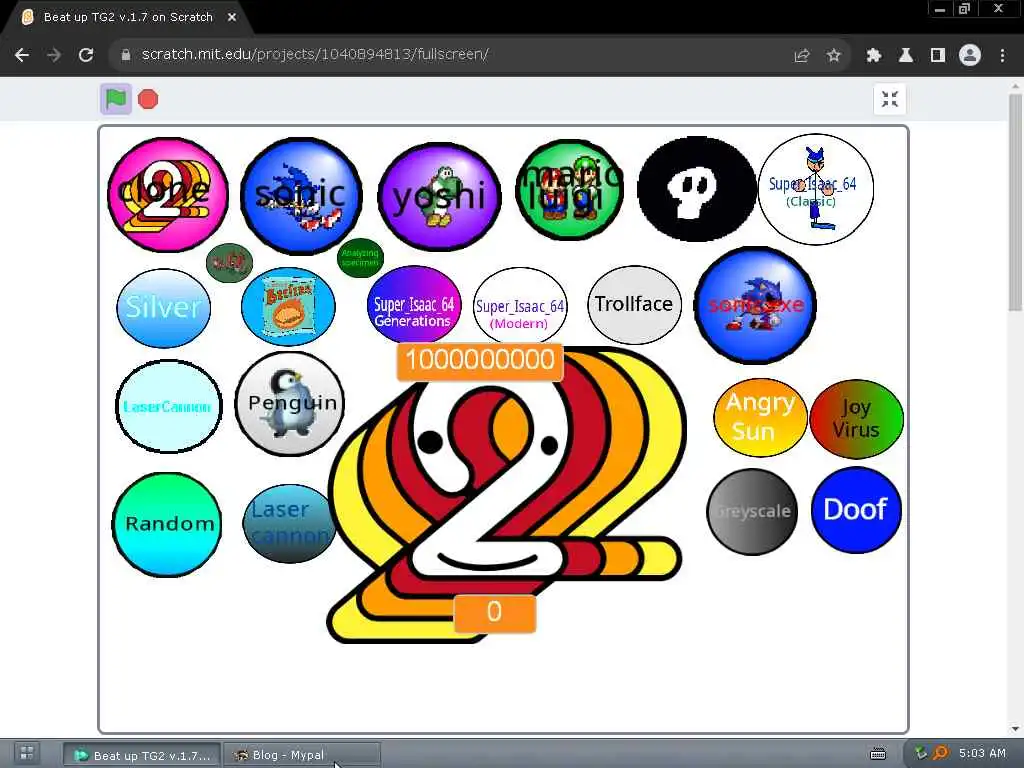Click the small dark green circle near clone
Image resolution: width=1024 pixels, height=768 pixels.
[229, 263]
